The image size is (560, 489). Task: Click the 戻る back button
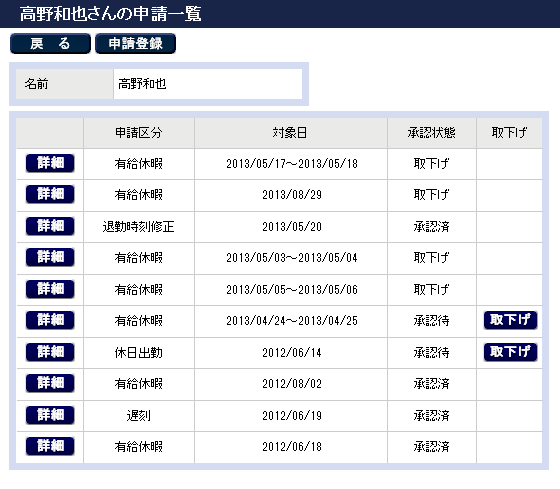(x=50, y=44)
